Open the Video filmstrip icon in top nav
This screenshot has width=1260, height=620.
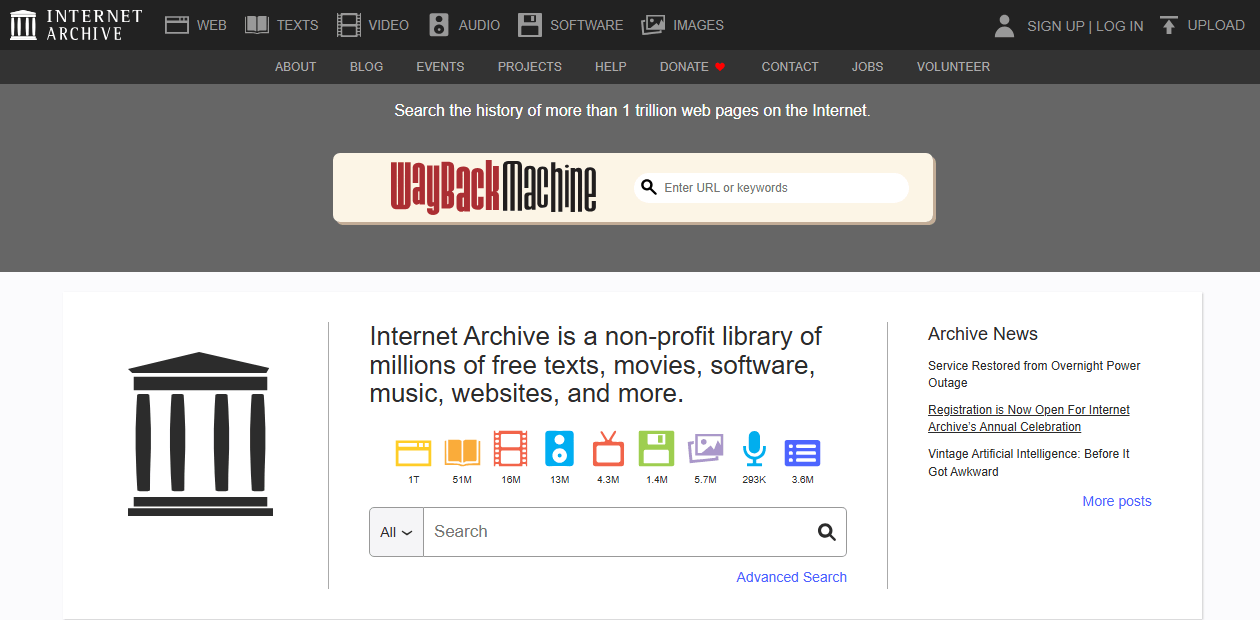click(x=349, y=25)
